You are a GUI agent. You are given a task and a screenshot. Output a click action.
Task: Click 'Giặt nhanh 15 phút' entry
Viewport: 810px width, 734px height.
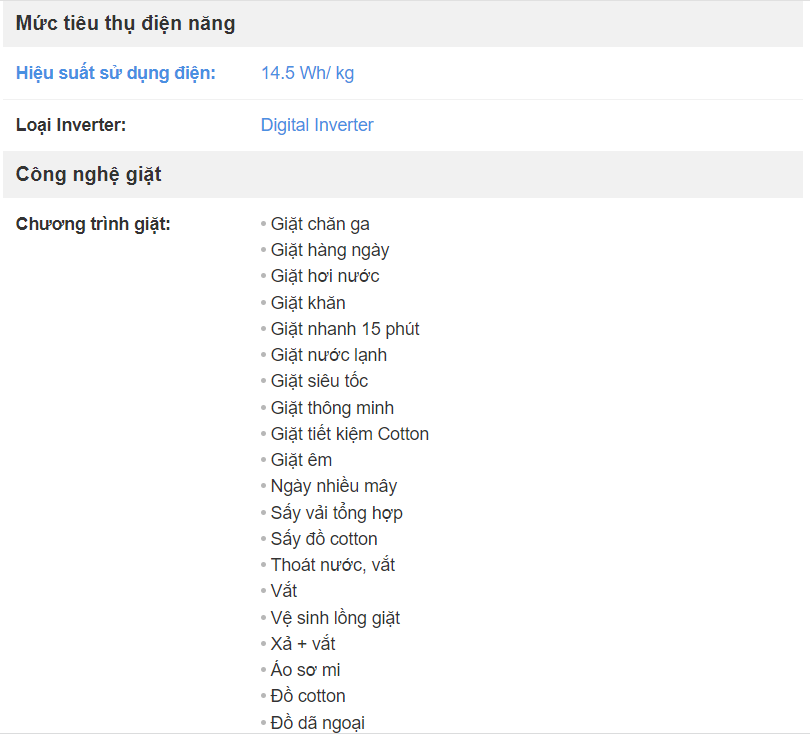click(345, 329)
